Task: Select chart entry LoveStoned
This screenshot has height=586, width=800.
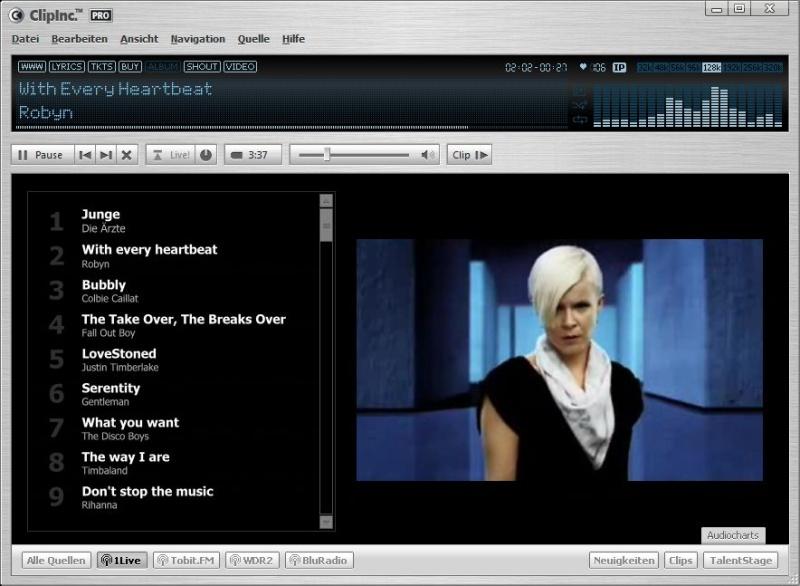Action: click(x=173, y=360)
